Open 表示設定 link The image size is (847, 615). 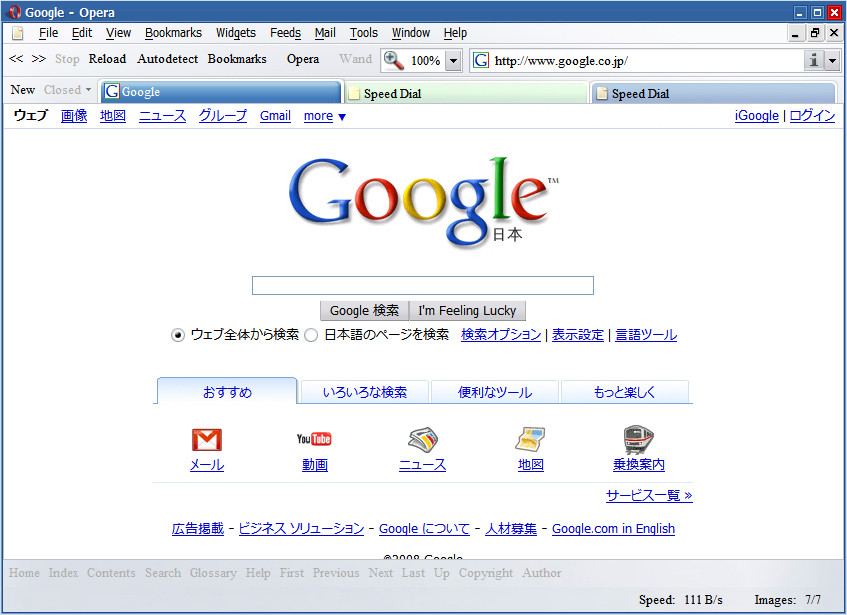coord(577,335)
